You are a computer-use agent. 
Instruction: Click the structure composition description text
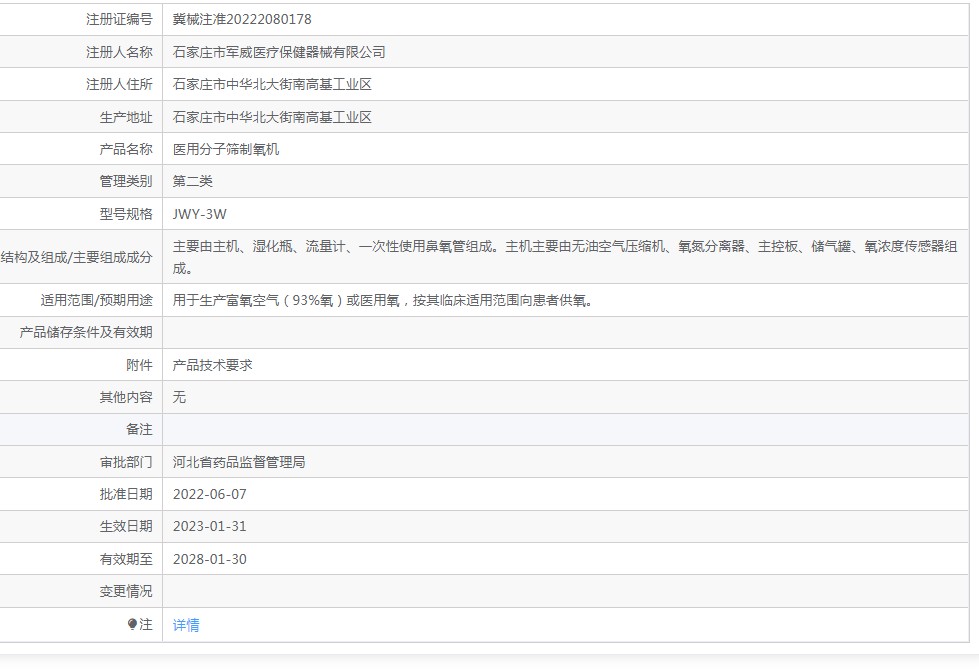565,257
